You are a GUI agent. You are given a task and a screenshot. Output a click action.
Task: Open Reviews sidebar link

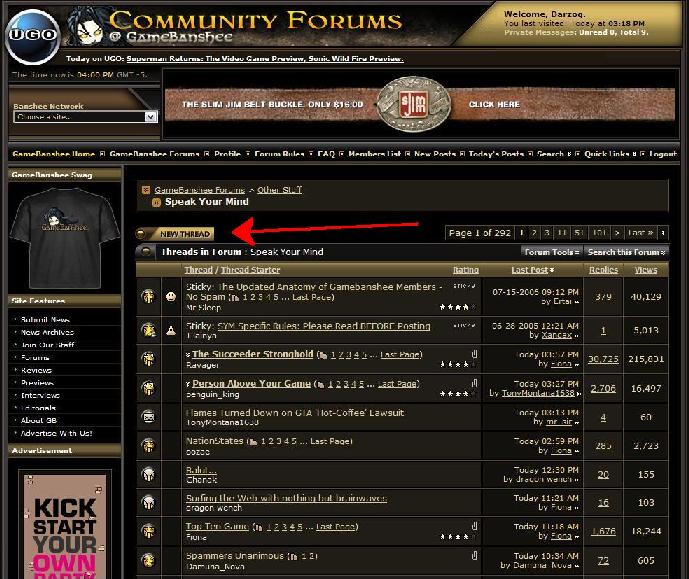coord(36,370)
